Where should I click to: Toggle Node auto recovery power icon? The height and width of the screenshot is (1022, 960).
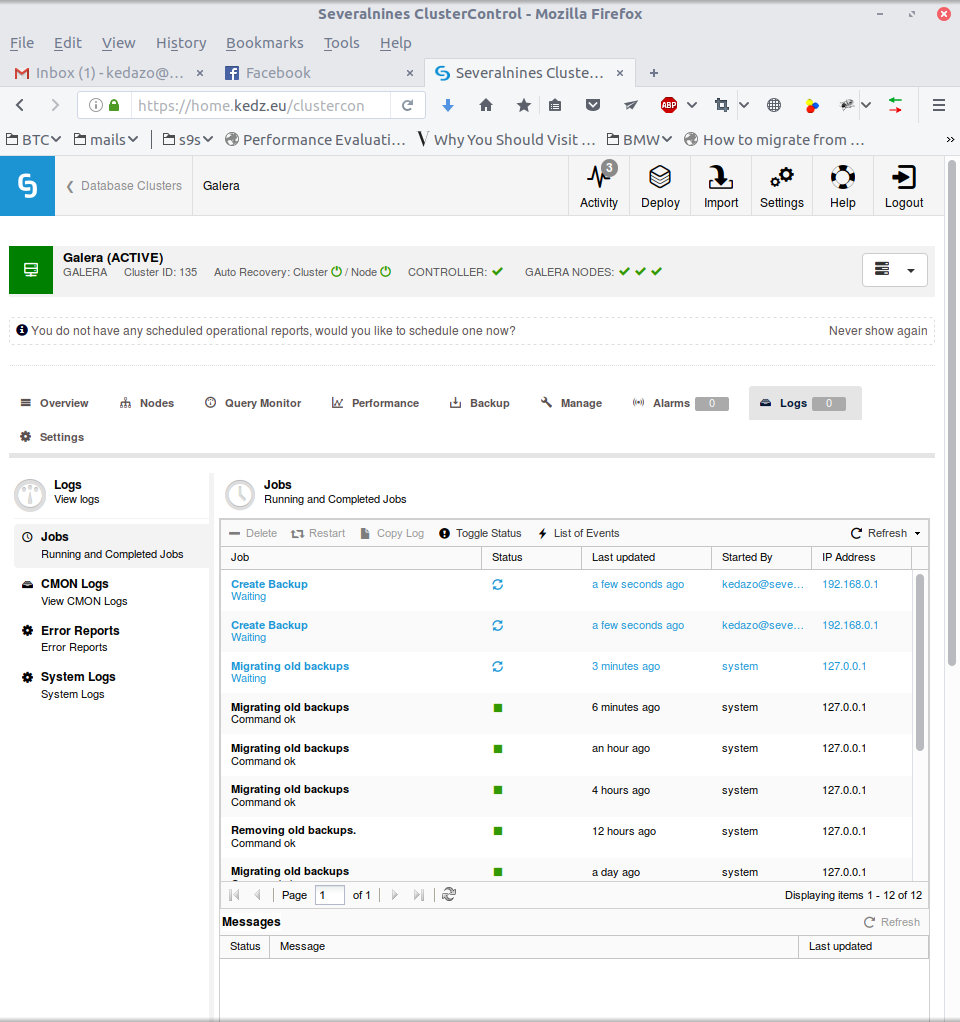[386, 272]
